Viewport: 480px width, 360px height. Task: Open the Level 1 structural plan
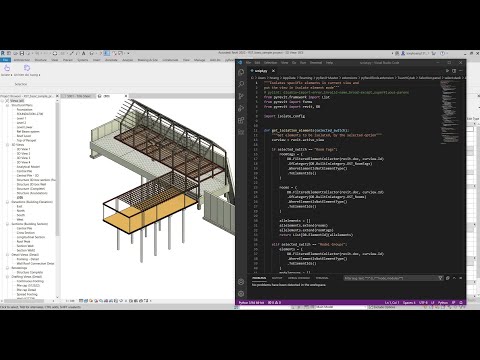pos(21,118)
